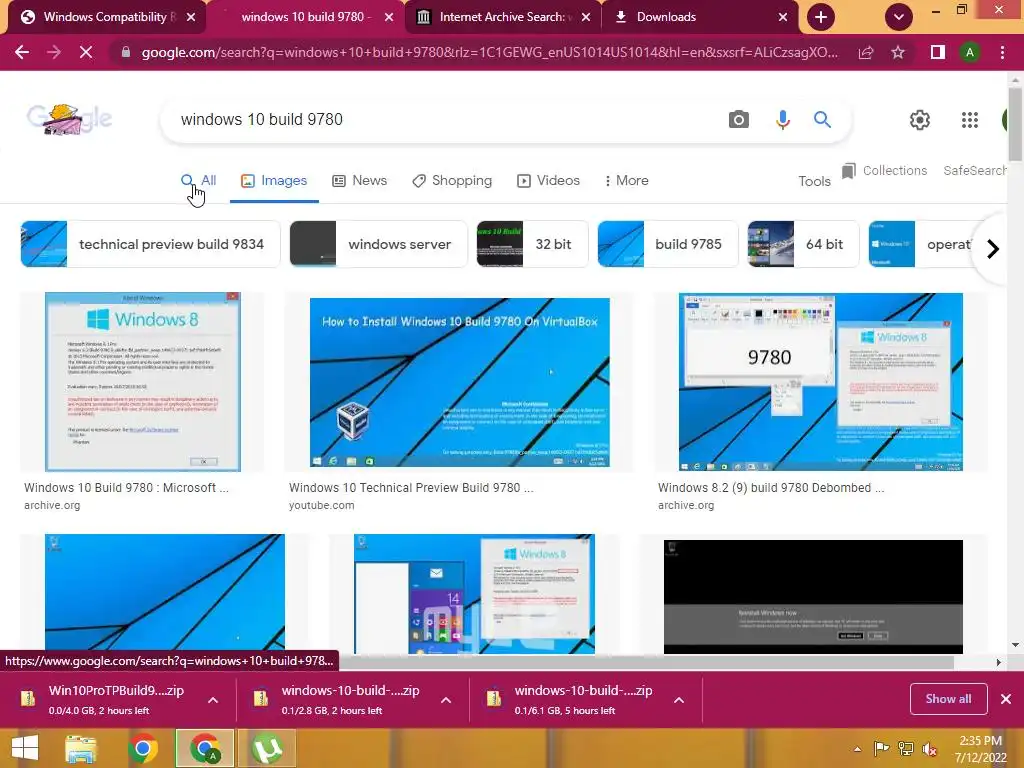This screenshot has height=768, width=1024.
Task: Expand the More search categories
Action: click(626, 180)
